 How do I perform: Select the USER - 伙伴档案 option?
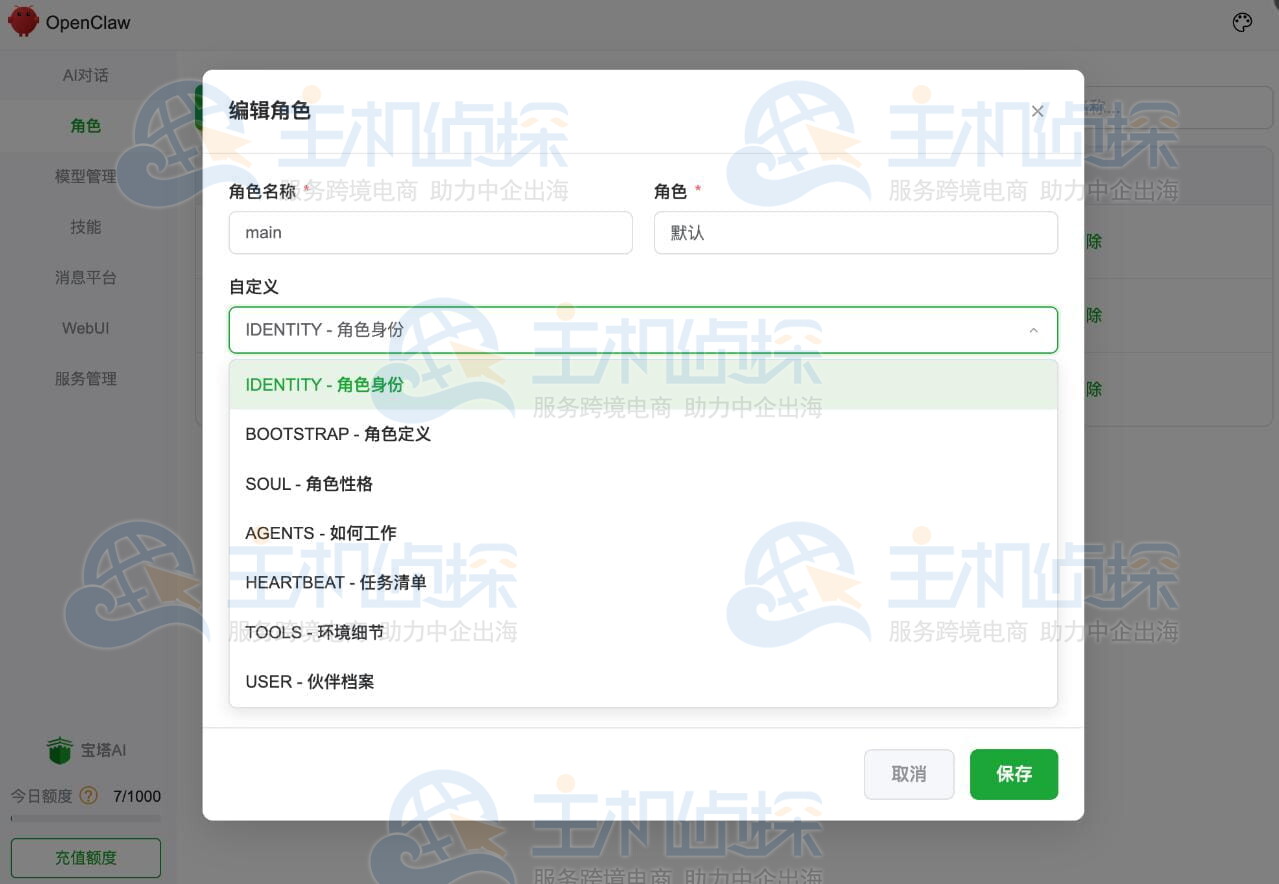[x=310, y=681]
